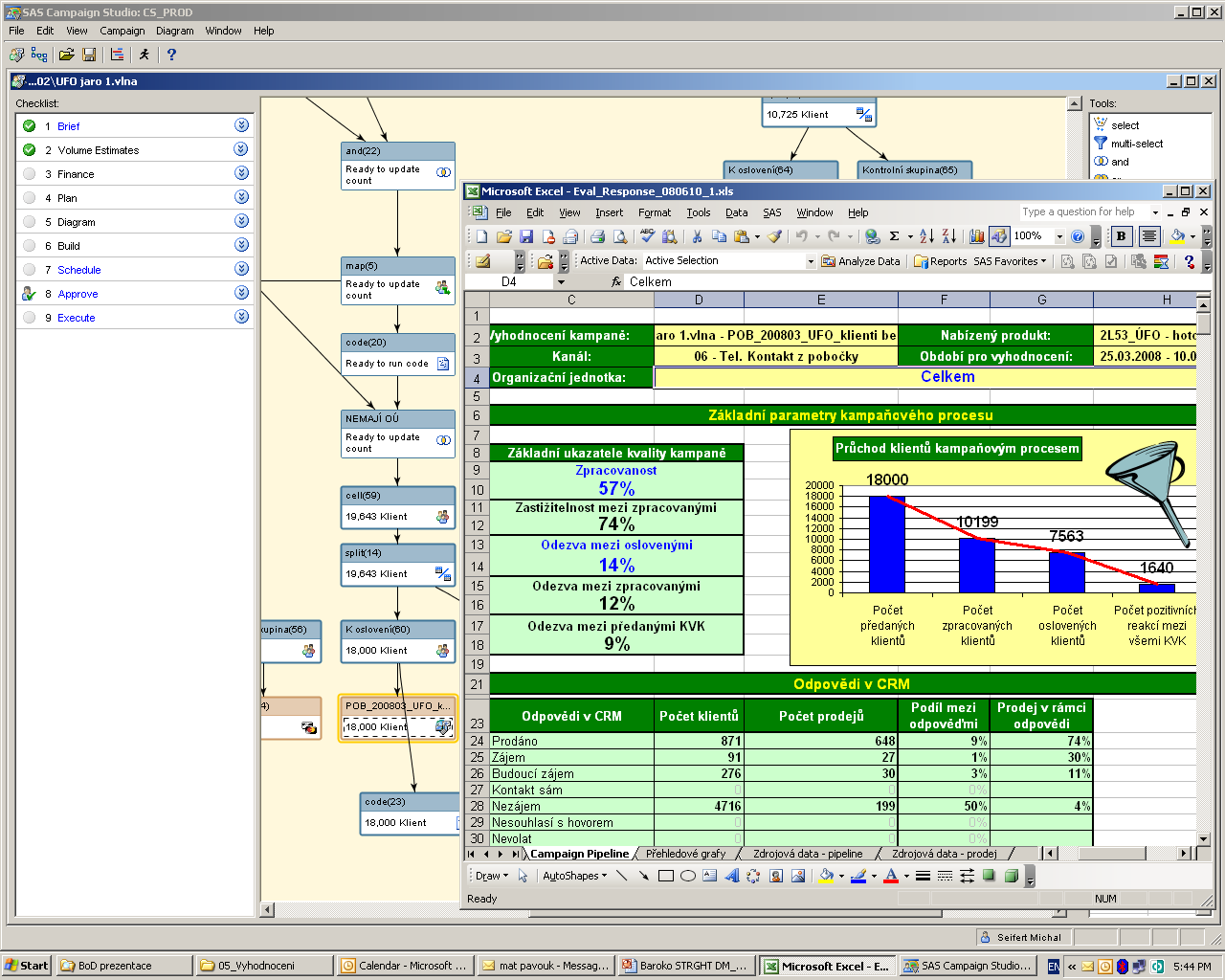Click the Sort Ascending A-Z icon
This screenshot has width=1225, height=980.
tap(926, 236)
